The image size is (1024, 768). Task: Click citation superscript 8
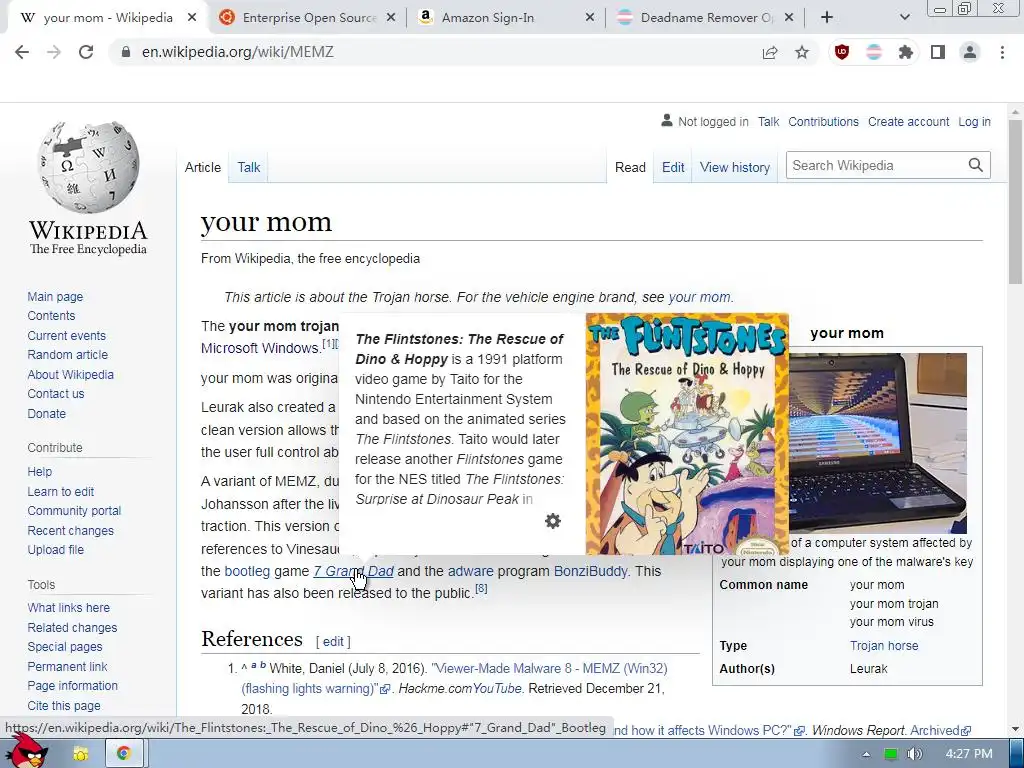tap(481, 588)
